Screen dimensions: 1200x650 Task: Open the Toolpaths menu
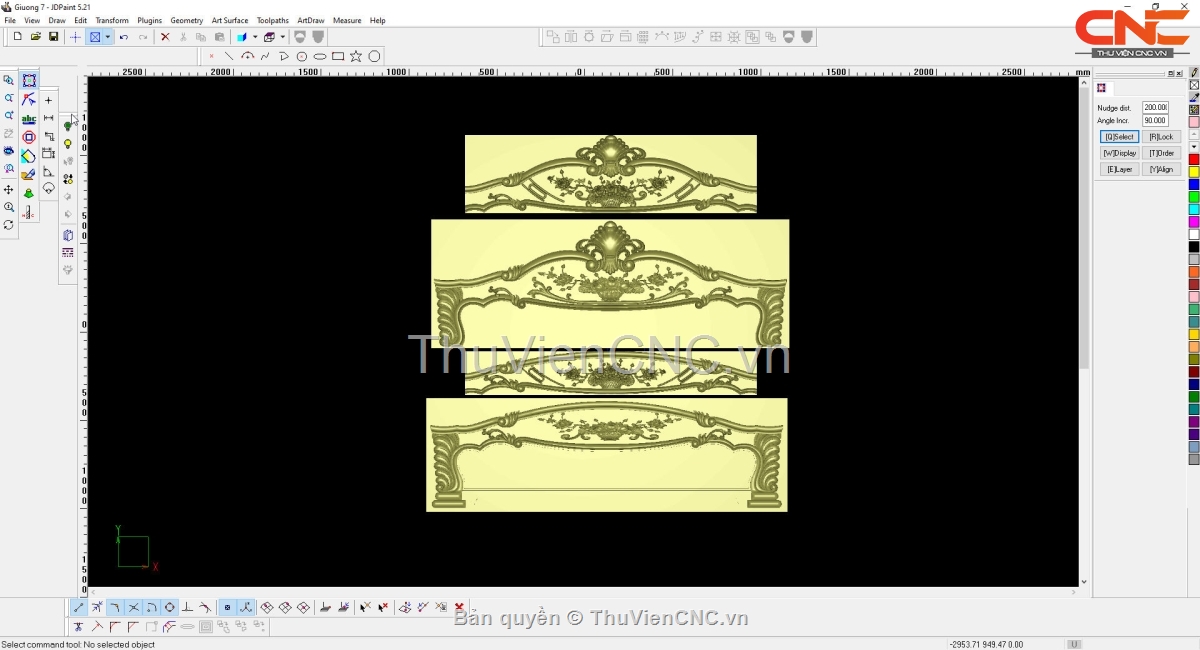point(273,20)
